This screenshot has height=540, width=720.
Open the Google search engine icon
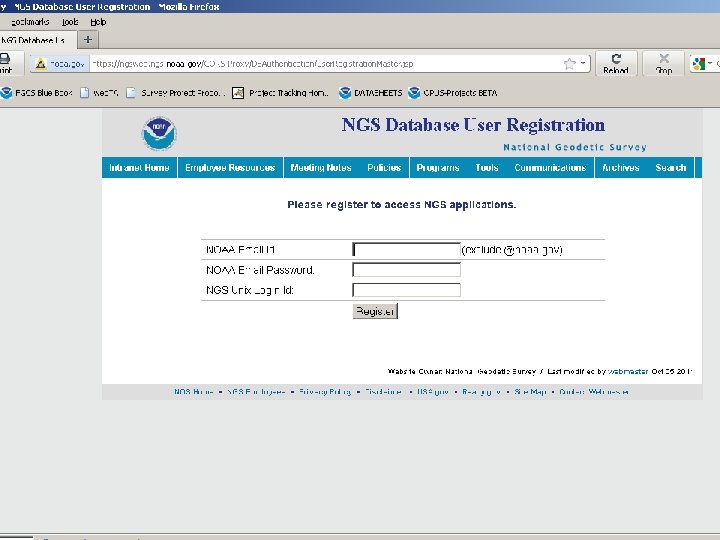(699, 64)
